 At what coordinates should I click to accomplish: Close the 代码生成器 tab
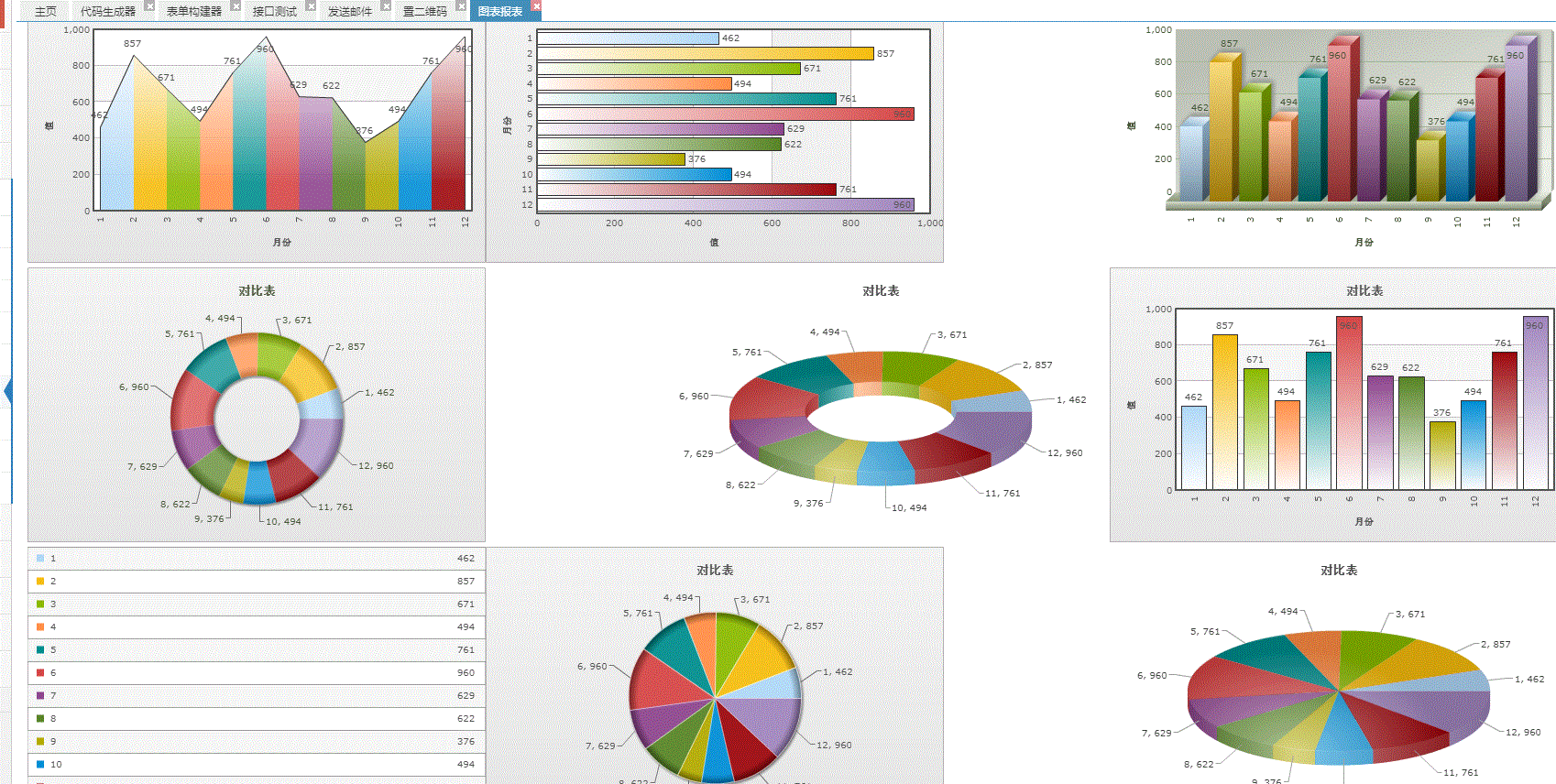(150, 6)
